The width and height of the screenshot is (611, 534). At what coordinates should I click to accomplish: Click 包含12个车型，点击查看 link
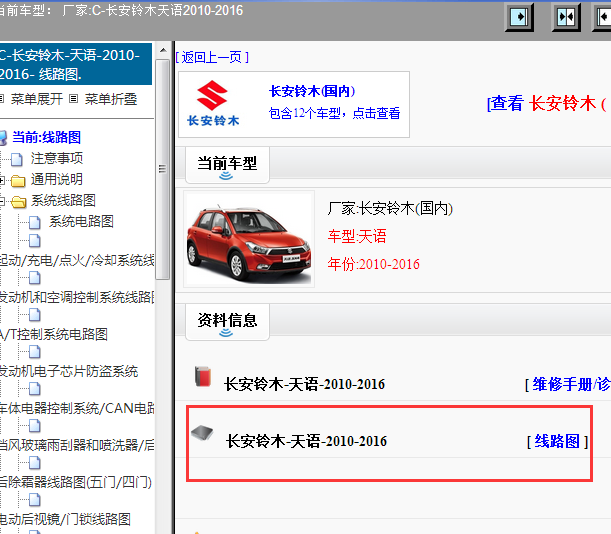pyautogui.click(x=334, y=113)
